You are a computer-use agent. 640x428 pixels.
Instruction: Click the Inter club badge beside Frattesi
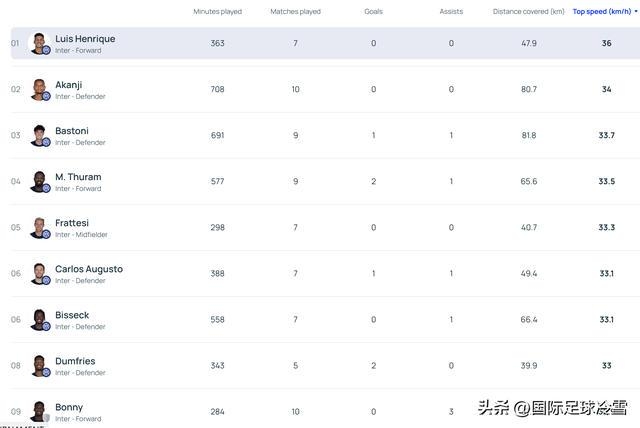click(46, 234)
